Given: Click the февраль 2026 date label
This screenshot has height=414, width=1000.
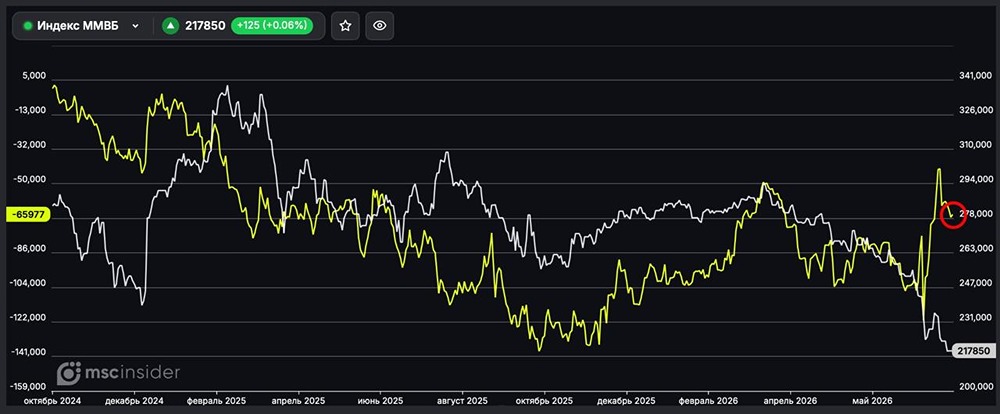Looking at the screenshot, I should click(709, 401).
